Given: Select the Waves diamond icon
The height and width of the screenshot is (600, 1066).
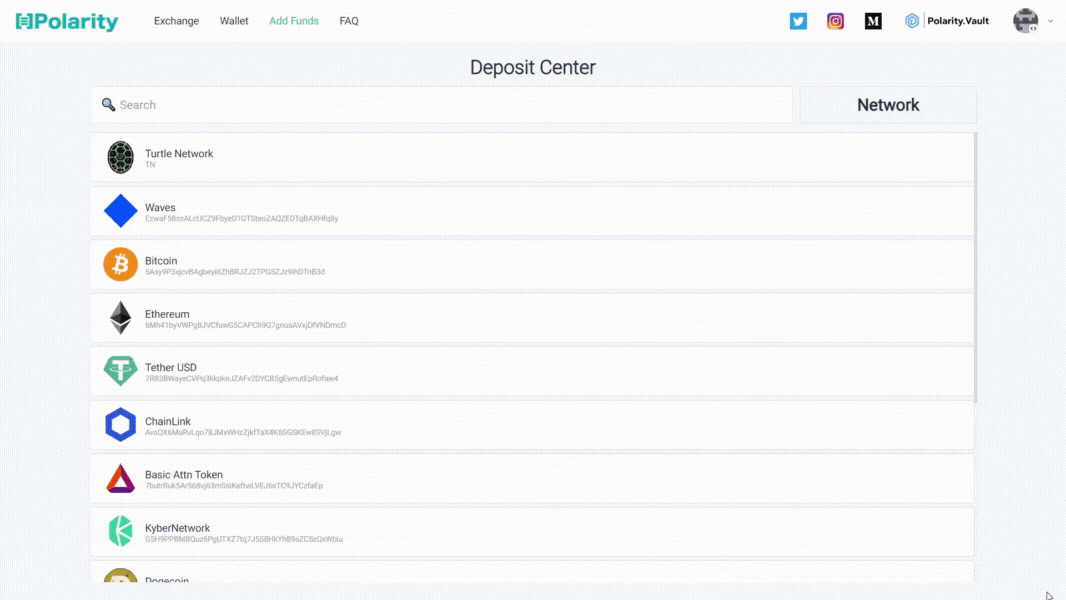Looking at the screenshot, I should coord(120,211).
